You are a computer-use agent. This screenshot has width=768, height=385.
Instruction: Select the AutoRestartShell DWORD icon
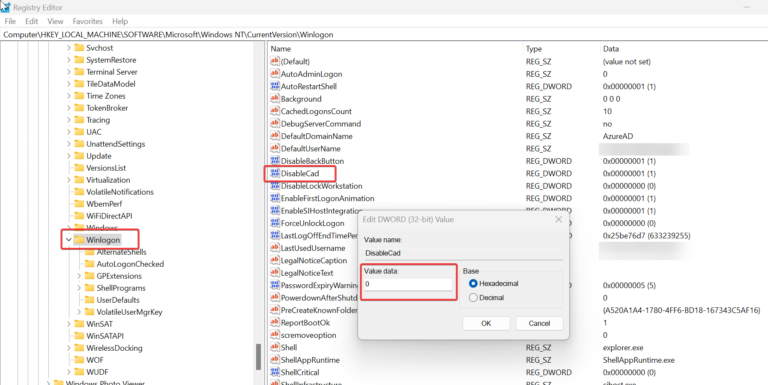(275, 86)
